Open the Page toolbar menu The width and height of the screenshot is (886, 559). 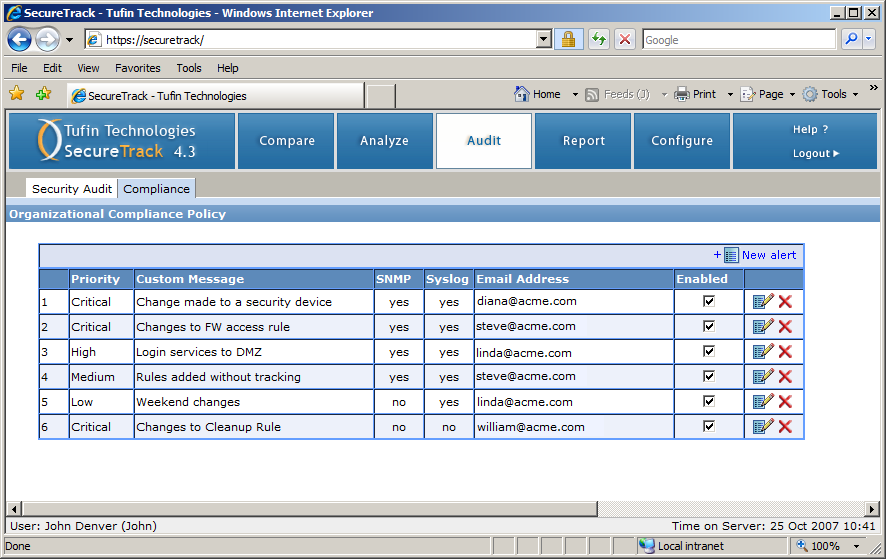click(x=768, y=94)
